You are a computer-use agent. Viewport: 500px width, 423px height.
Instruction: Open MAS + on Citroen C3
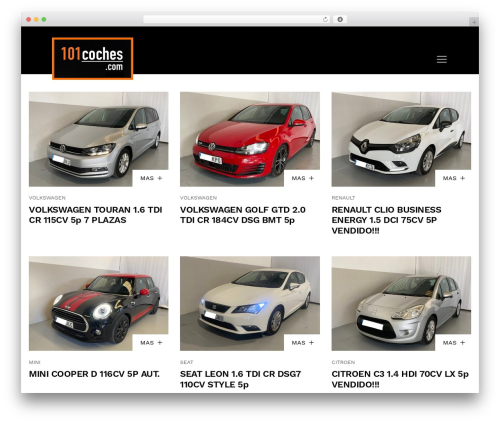tap(453, 343)
